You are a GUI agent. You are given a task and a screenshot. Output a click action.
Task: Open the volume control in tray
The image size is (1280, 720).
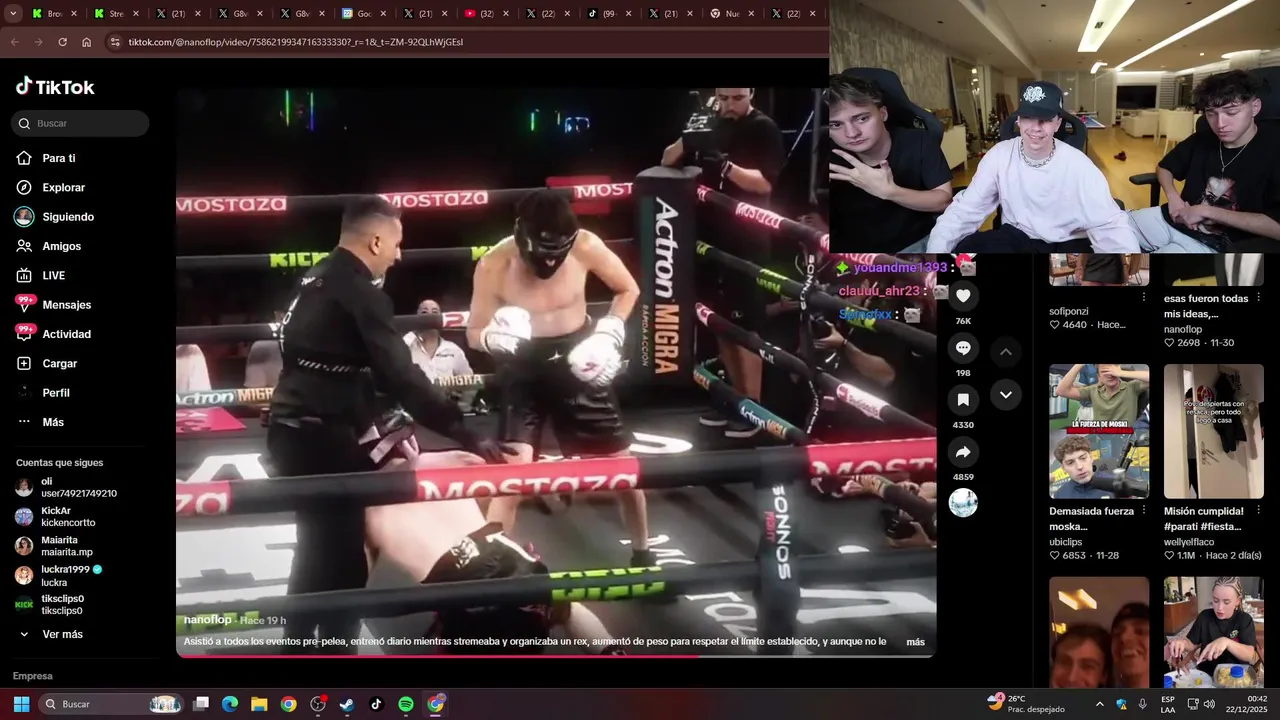click(1209, 704)
